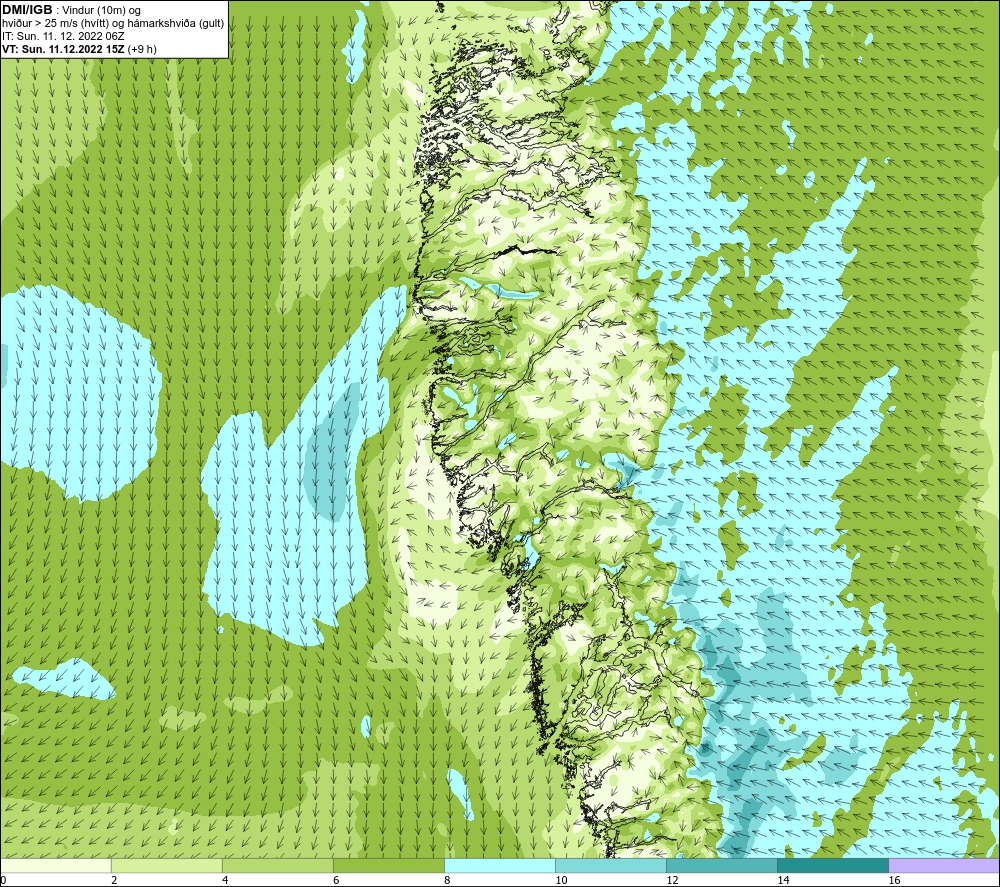Click the 2–4 m/s light green legend swatch
Screen dimensions: 1000x887
click(x=166, y=865)
